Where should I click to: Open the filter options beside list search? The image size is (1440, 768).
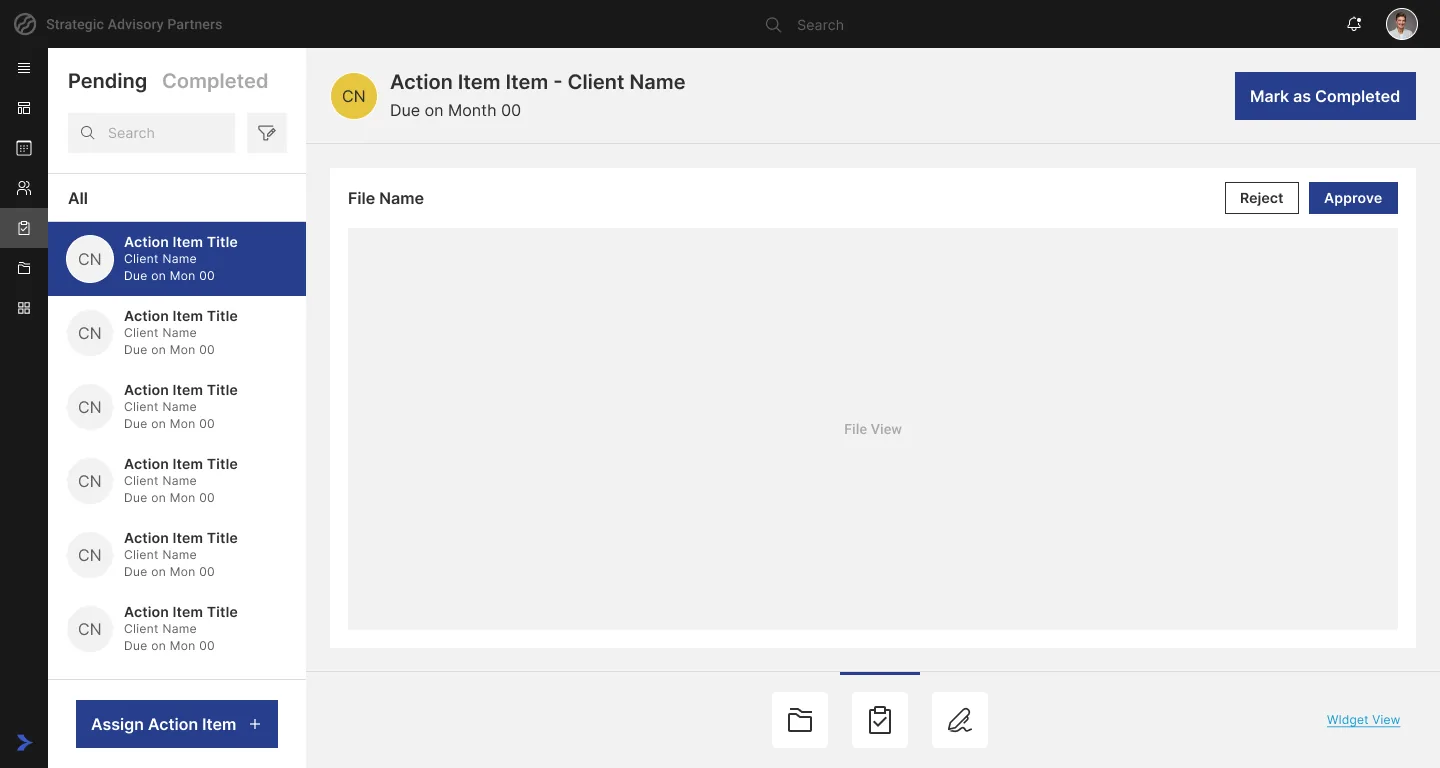pyautogui.click(x=267, y=133)
